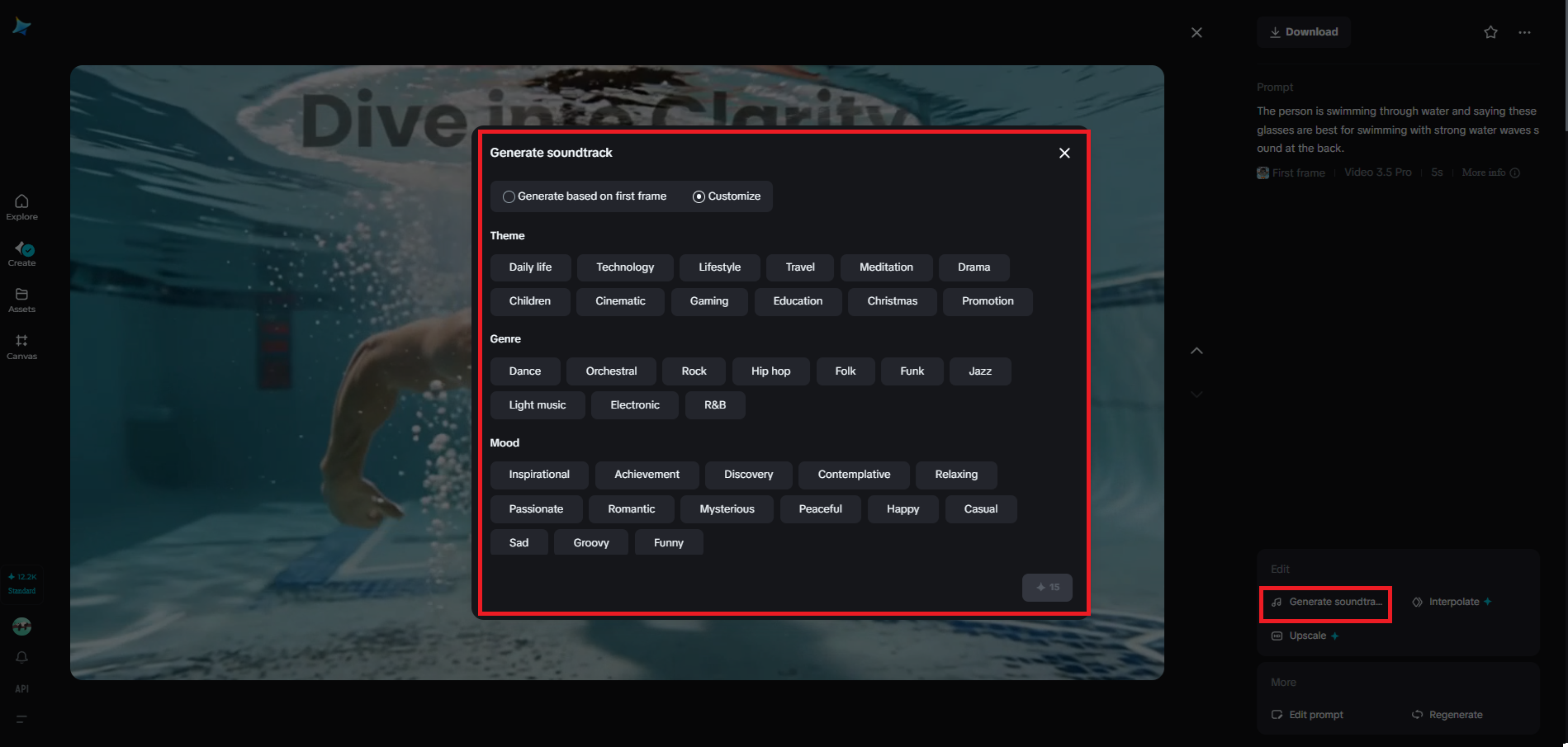Open the hamburger menu at sidebar bottom
The image size is (1568, 747).
click(x=21, y=719)
